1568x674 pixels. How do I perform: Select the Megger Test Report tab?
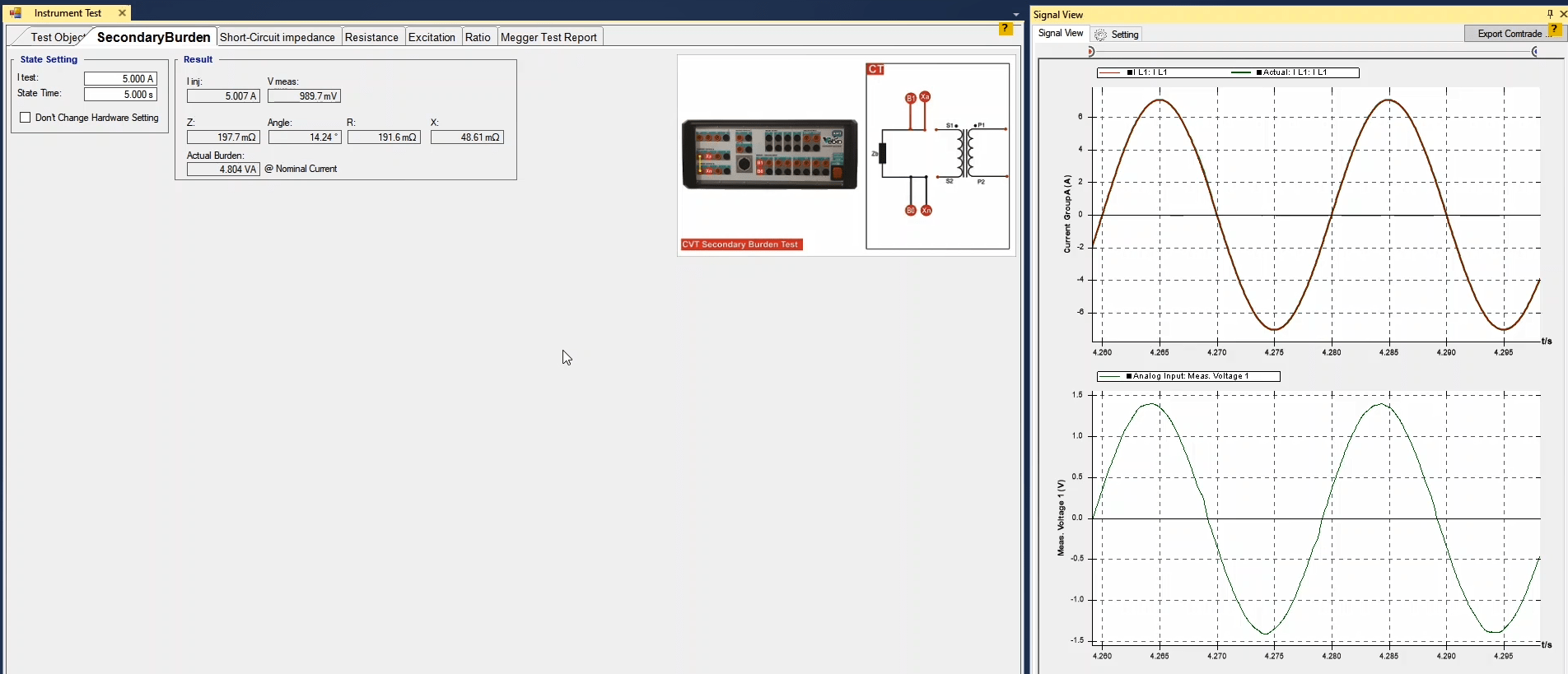pos(548,37)
